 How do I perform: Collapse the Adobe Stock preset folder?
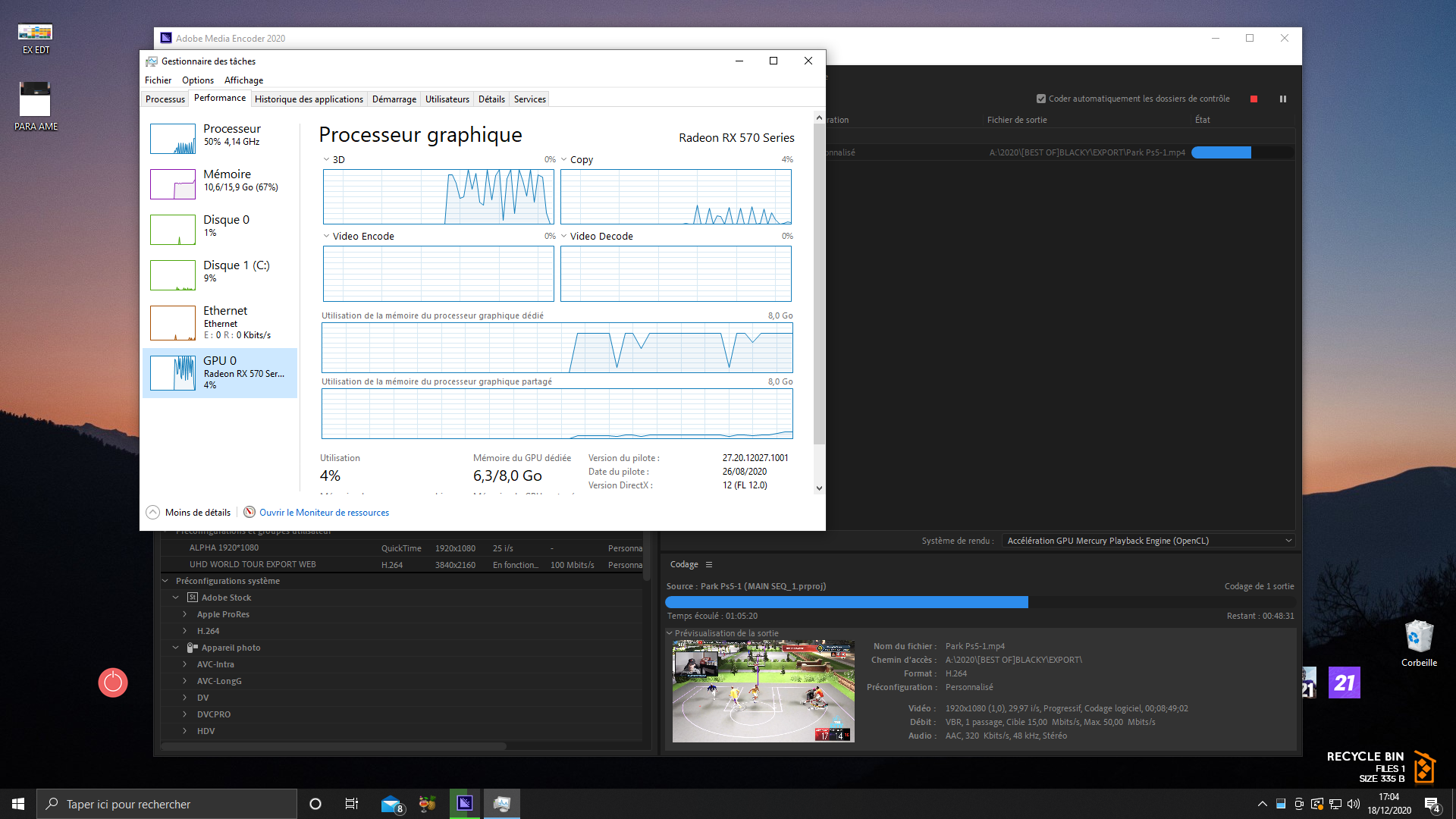tap(175, 598)
